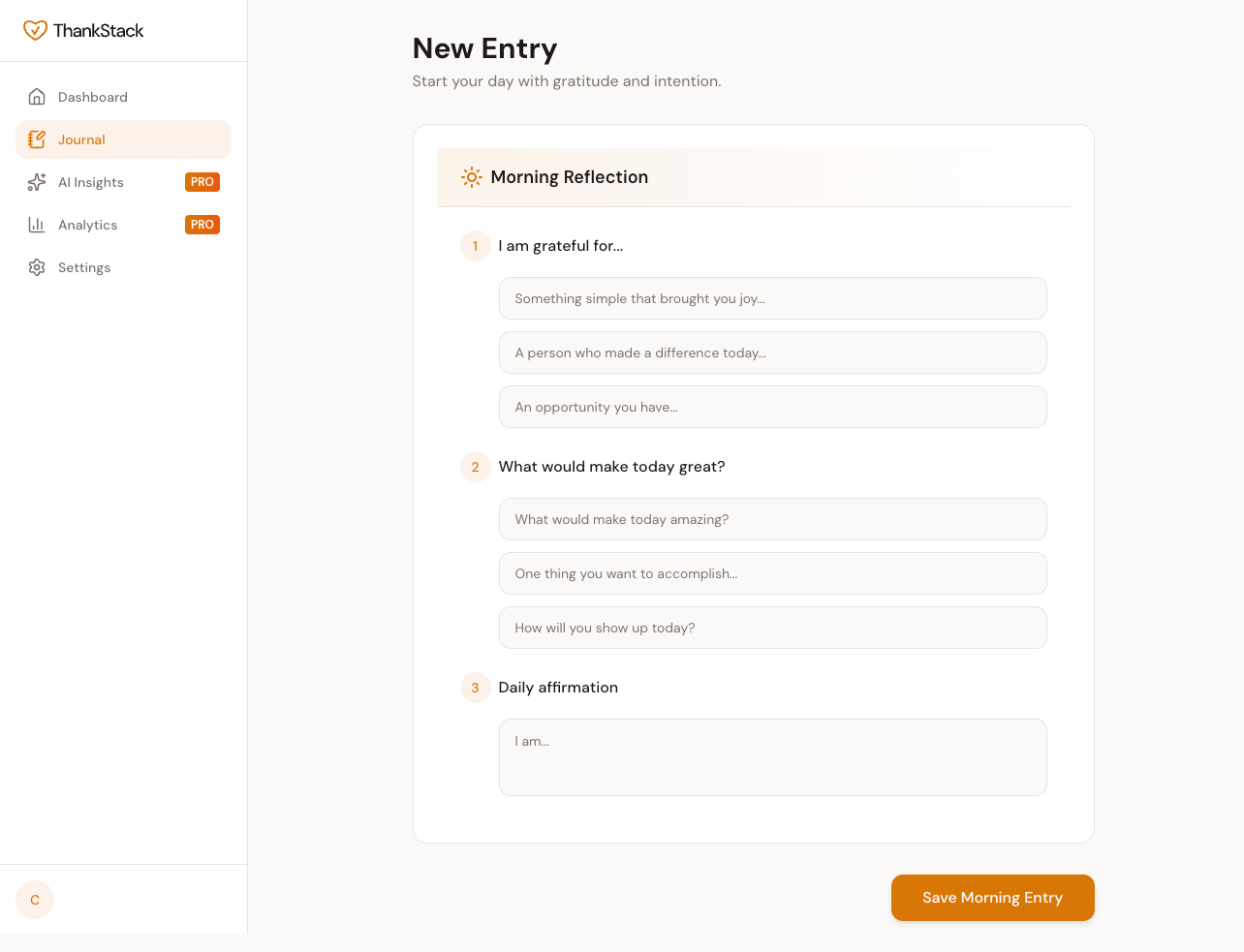
Task: Open the Dashboard navigation item
Action: pos(92,96)
